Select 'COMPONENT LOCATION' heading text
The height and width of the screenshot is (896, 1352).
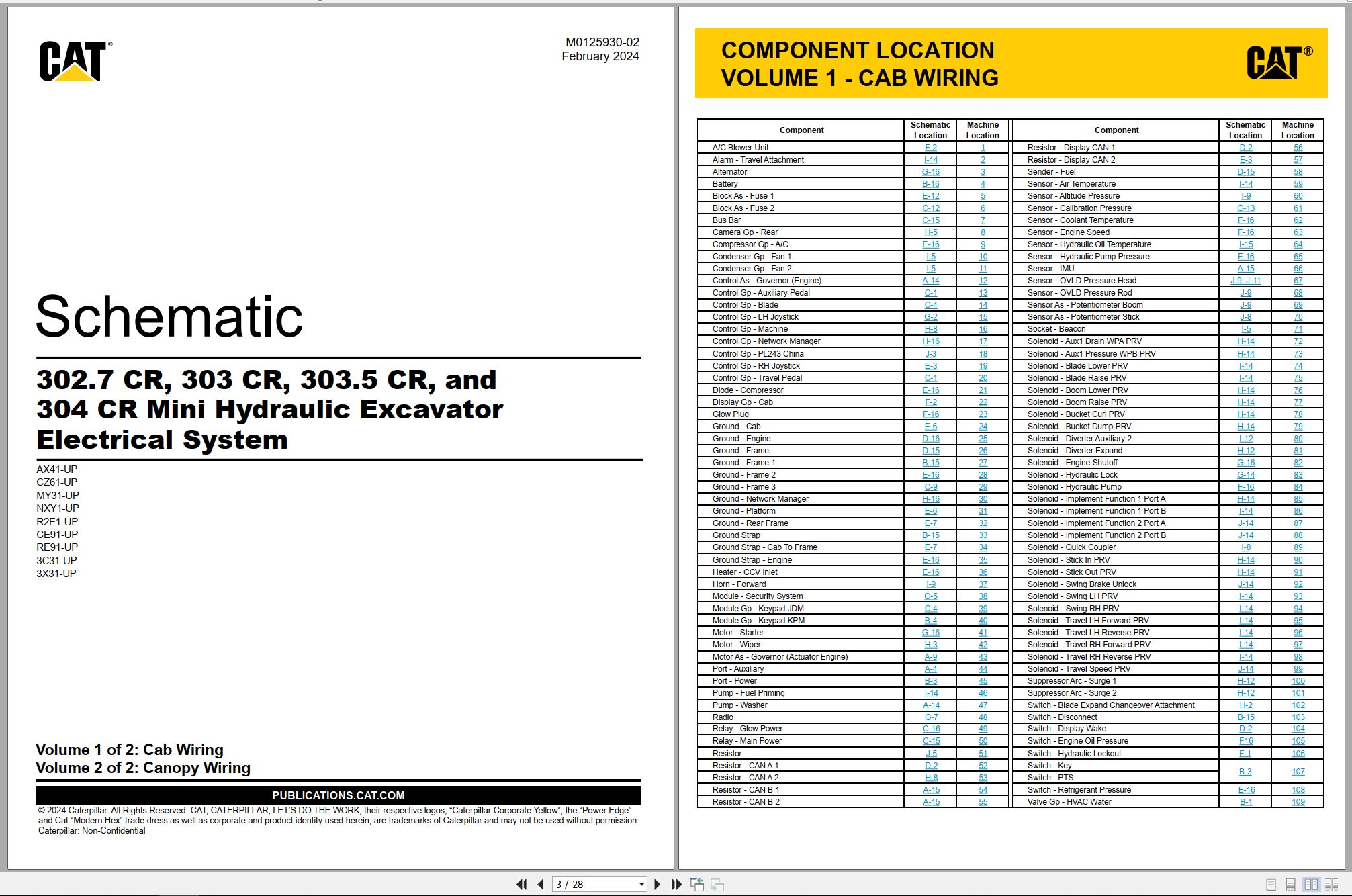[858, 50]
